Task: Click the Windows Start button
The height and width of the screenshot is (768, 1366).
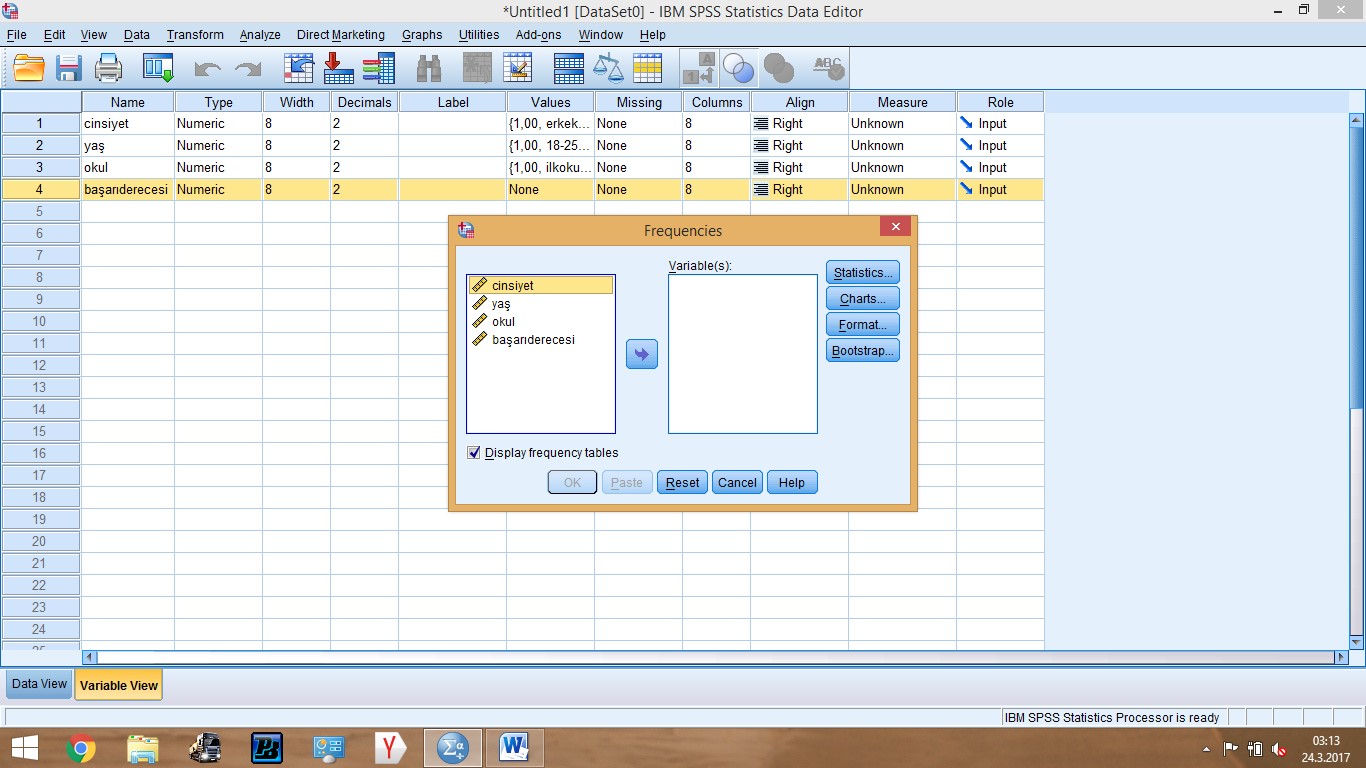Action: click(x=24, y=748)
